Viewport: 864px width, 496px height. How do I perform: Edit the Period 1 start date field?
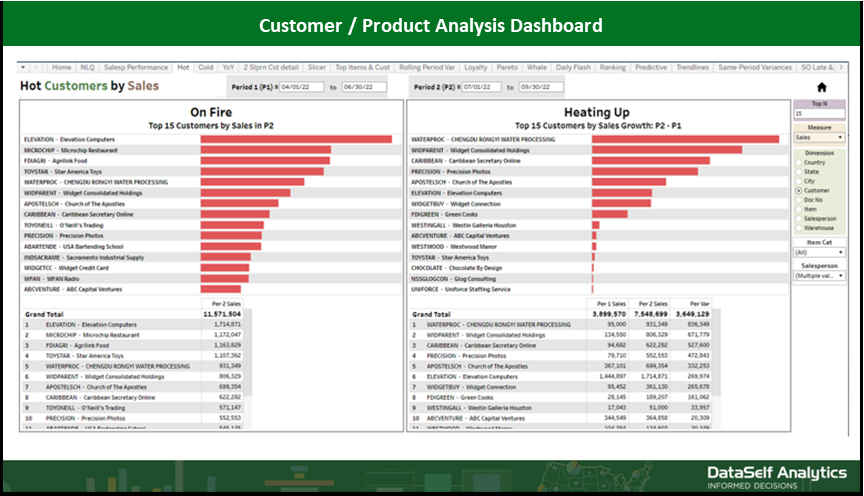(301, 87)
